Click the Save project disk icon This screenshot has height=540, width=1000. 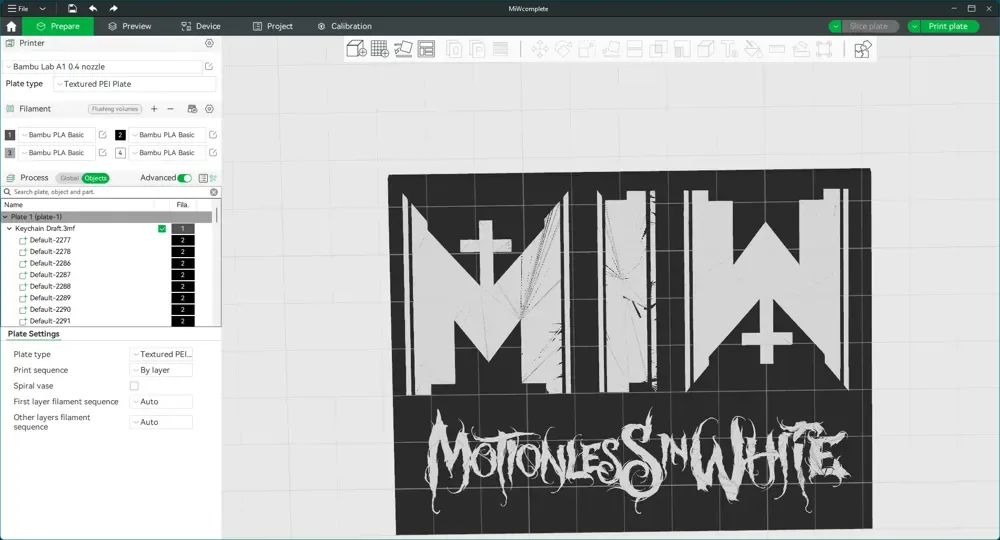pyautogui.click(x=72, y=8)
